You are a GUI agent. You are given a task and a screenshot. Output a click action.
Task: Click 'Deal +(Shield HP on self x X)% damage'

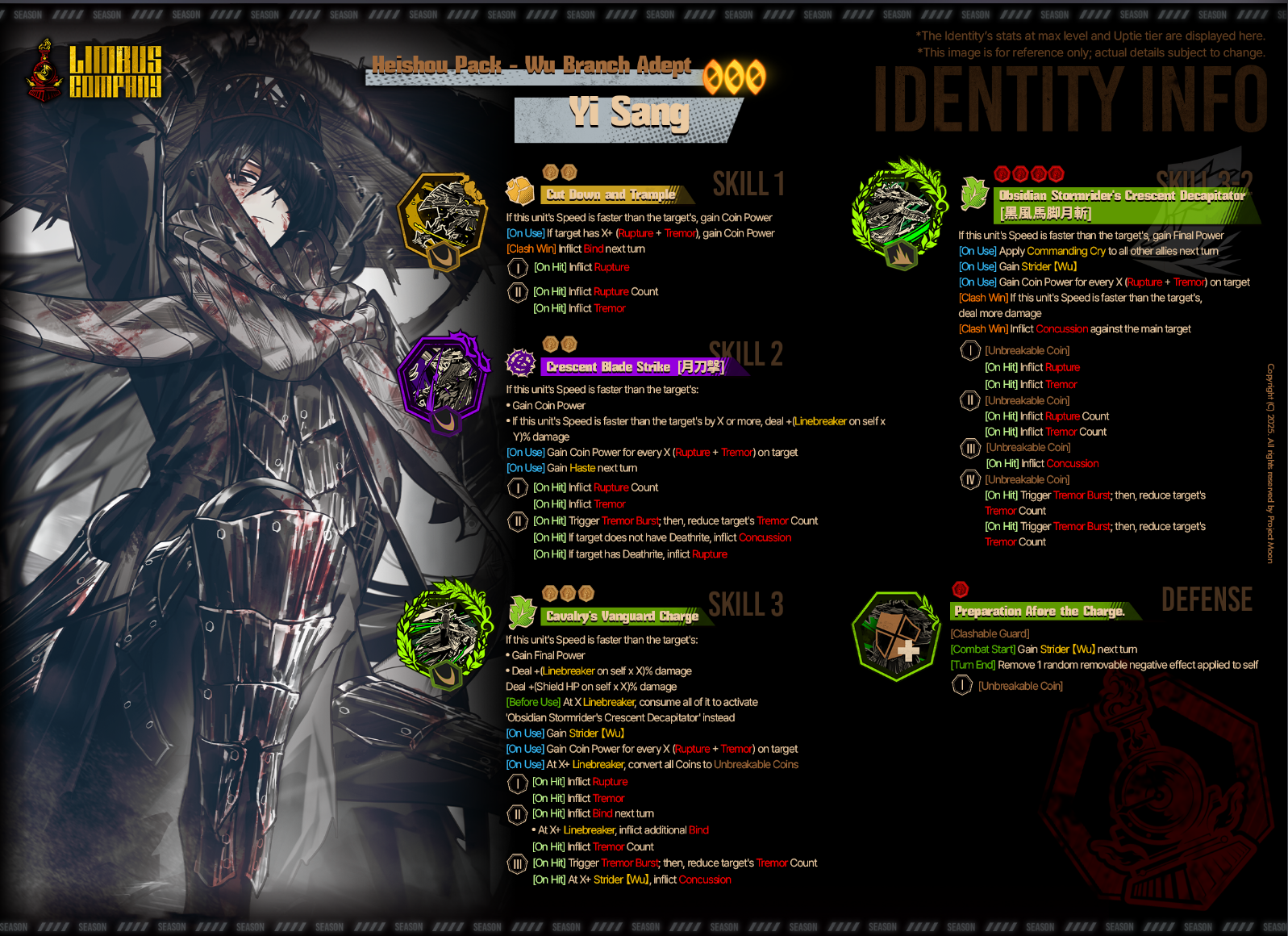coord(591,687)
